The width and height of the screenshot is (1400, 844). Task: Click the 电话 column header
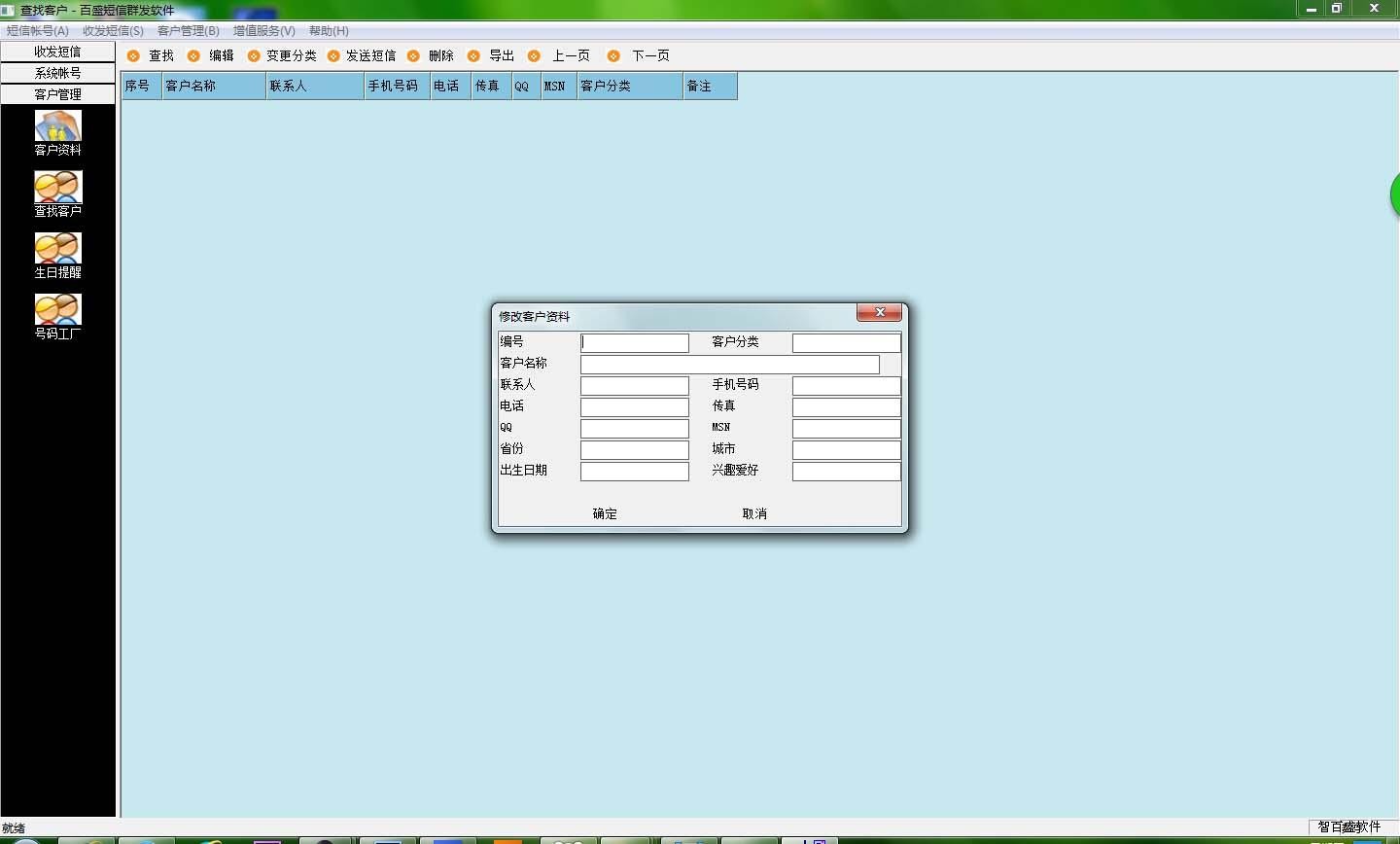coord(451,86)
